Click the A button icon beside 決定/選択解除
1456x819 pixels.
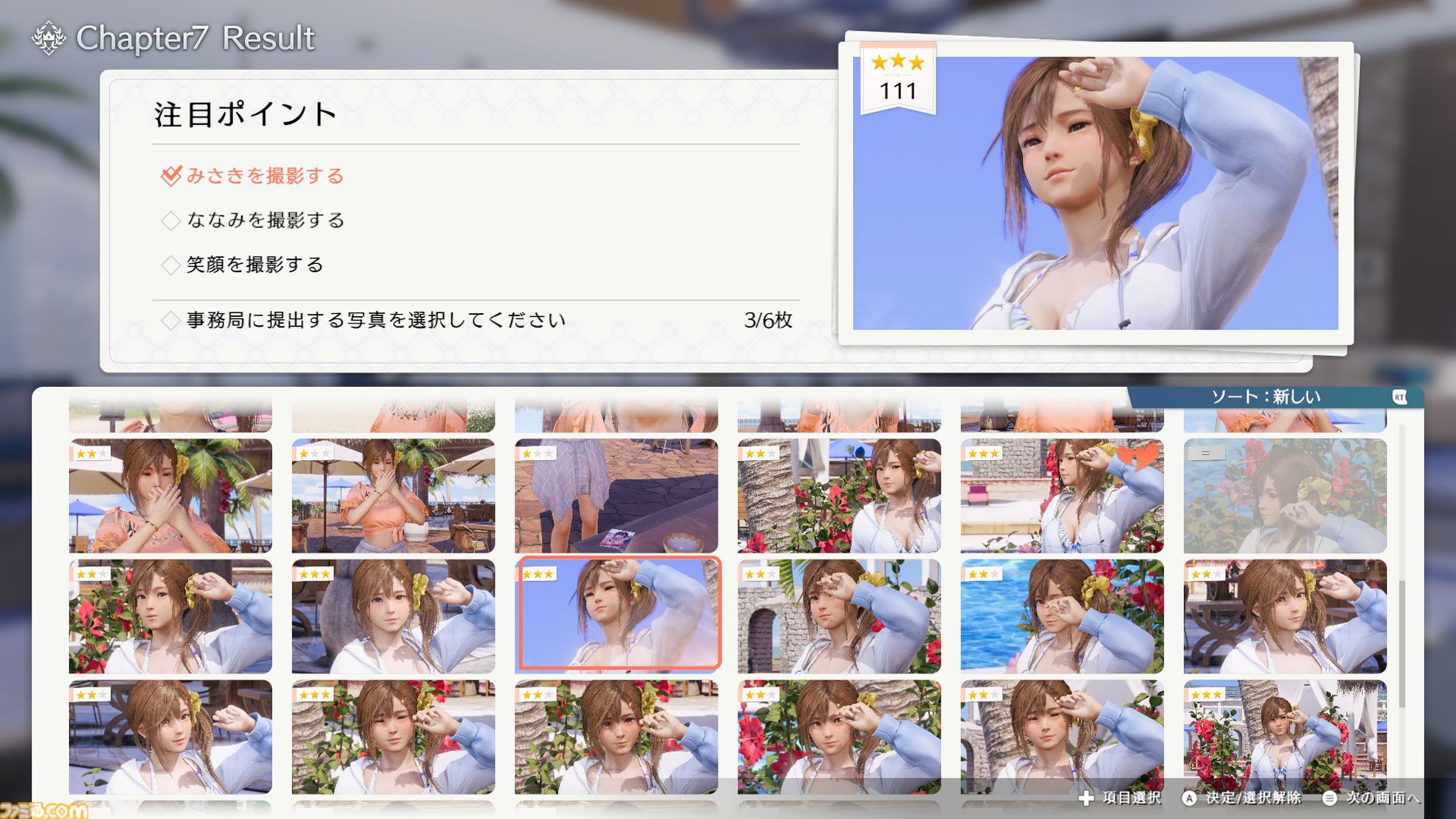(1189, 798)
